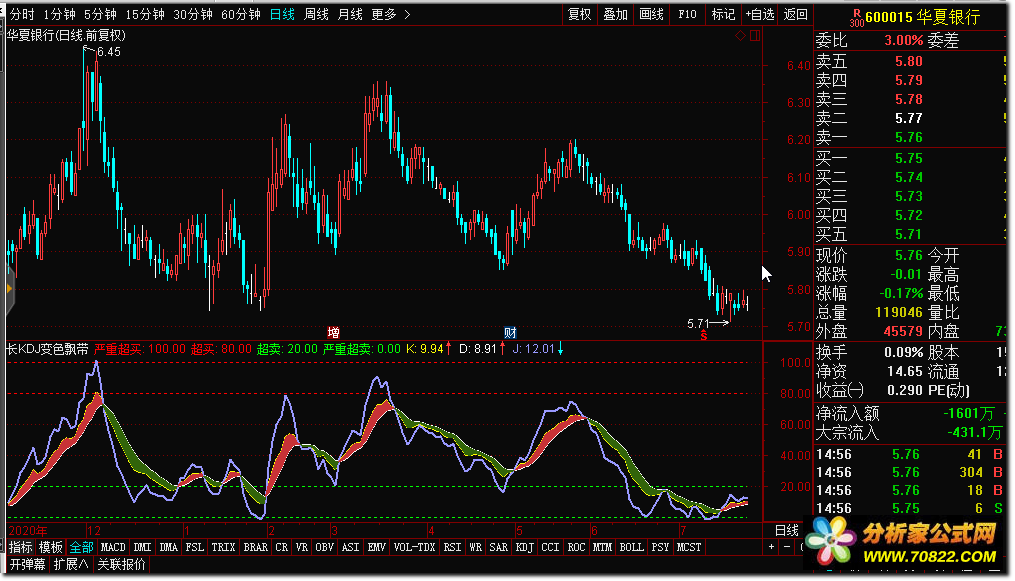Switch indicator to TRIX
The image size is (1015, 581).
pyautogui.click(x=223, y=547)
